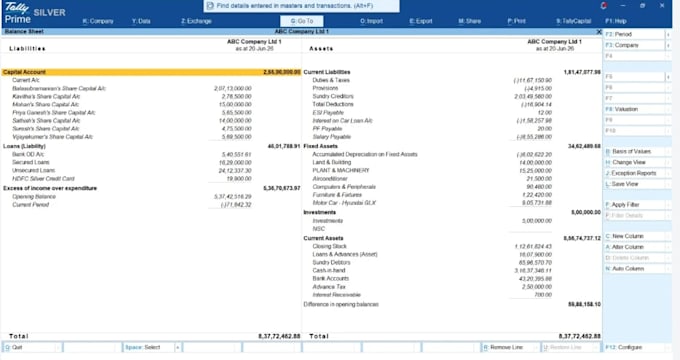Select Excess of income over expenditure

point(151,188)
